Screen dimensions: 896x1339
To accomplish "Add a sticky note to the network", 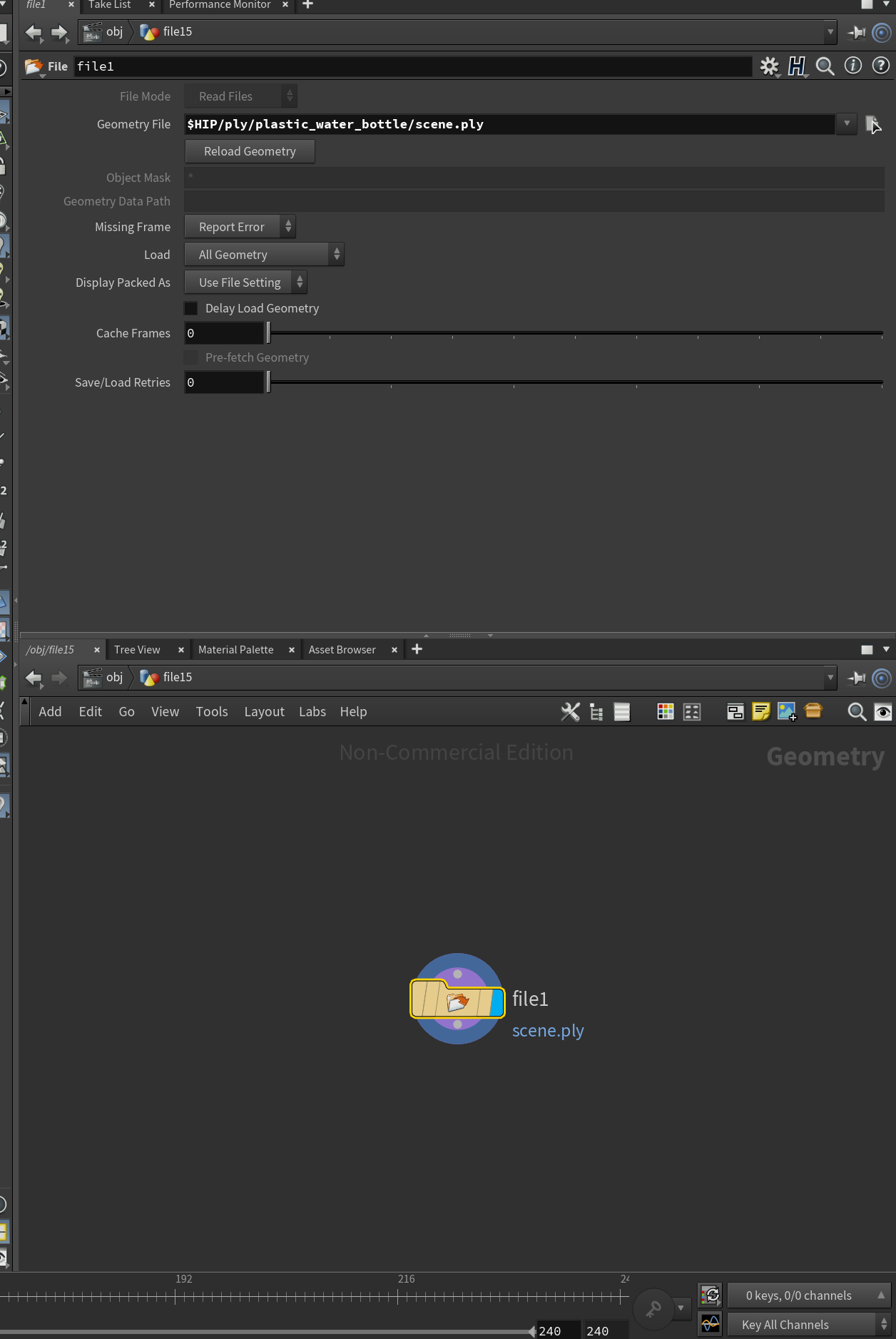I will [x=761, y=712].
